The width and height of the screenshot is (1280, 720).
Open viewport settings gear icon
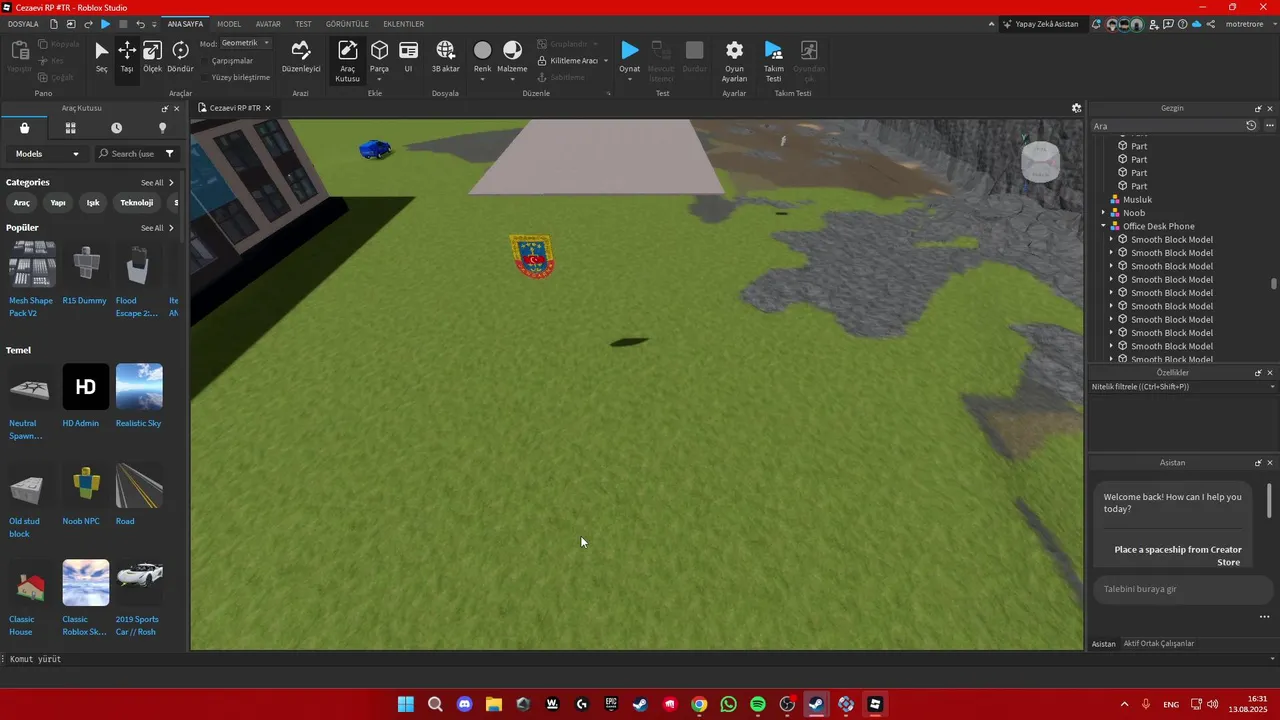(x=1076, y=108)
